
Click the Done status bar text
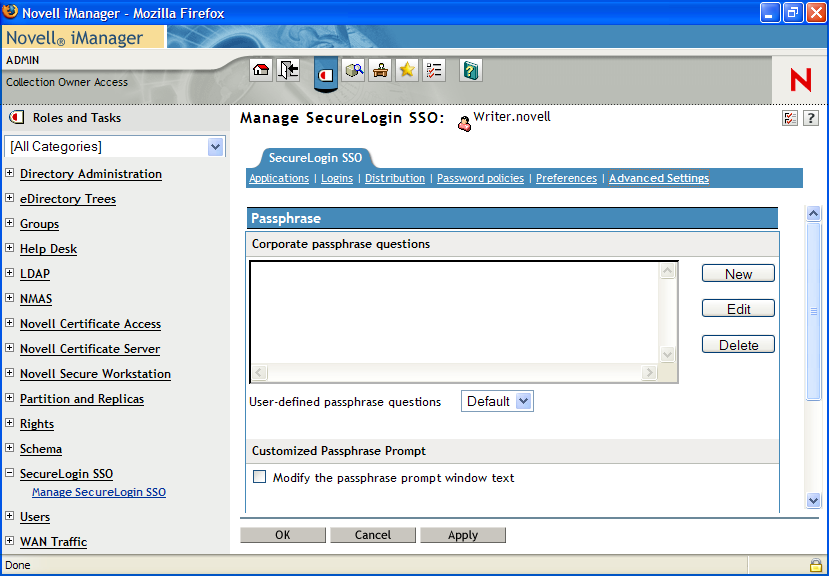[x=17, y=565]
